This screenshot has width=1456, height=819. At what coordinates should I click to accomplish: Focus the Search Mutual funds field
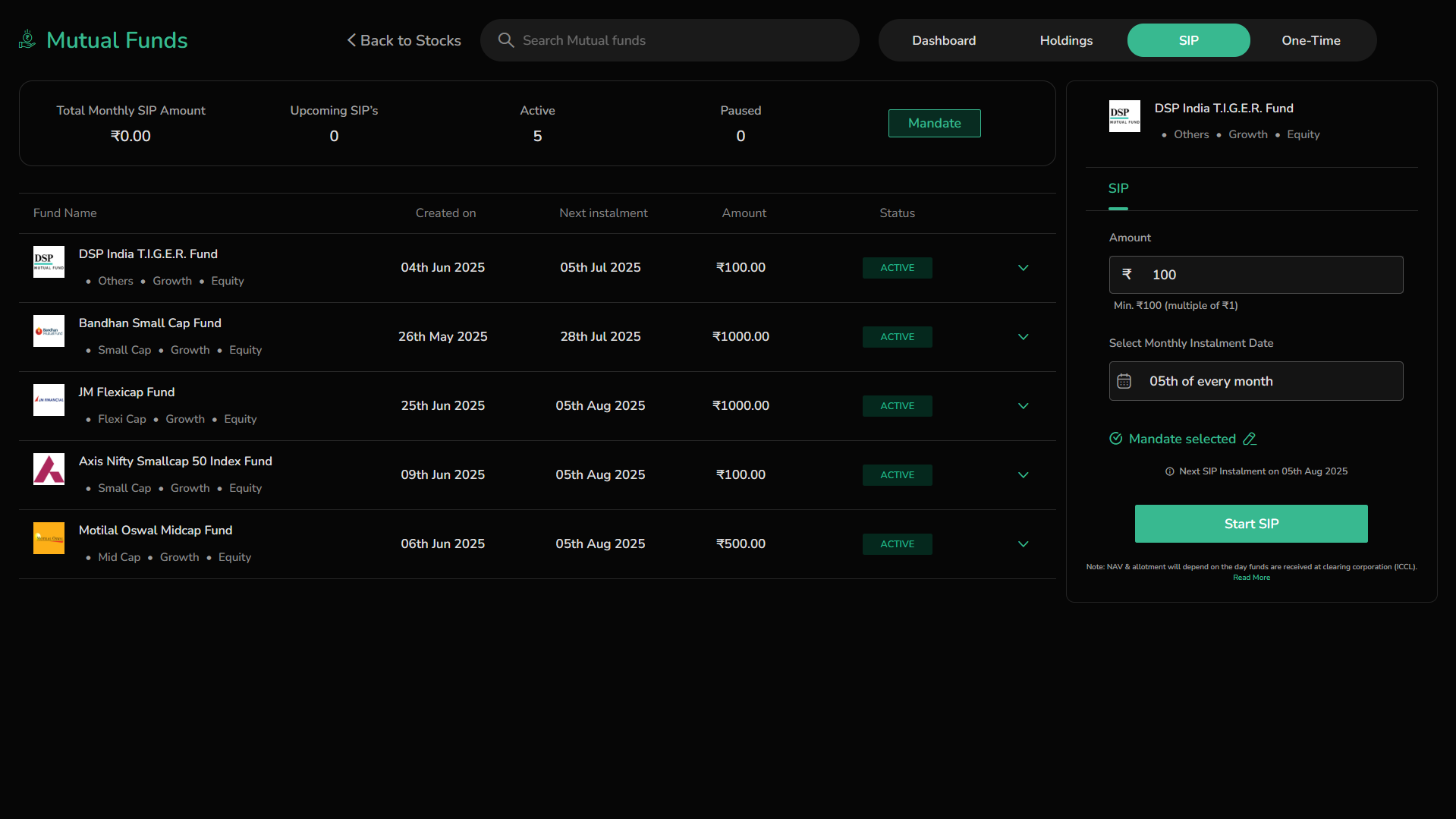point(670,40)
